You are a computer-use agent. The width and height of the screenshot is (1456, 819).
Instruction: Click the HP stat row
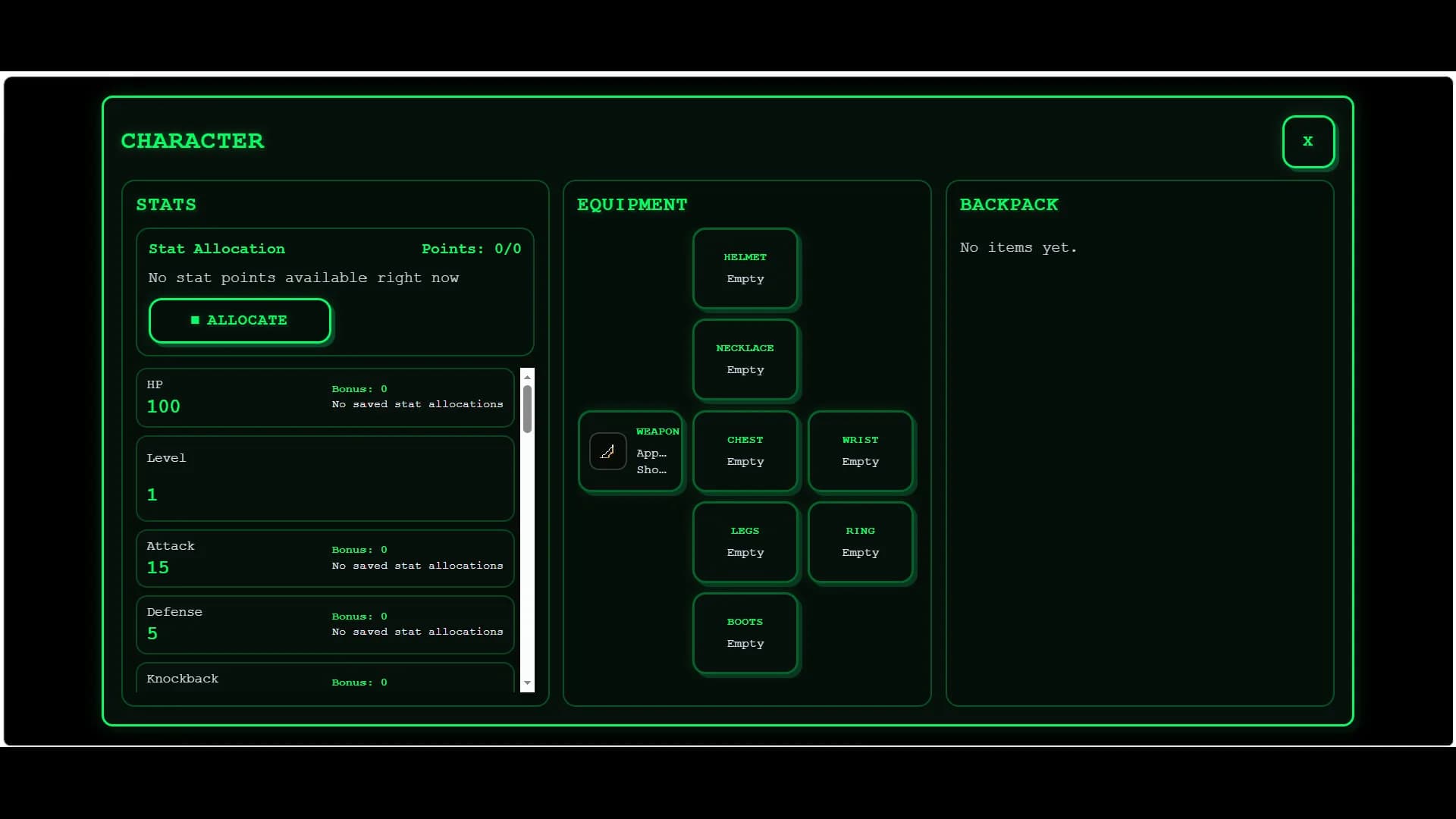click(325, 397)
